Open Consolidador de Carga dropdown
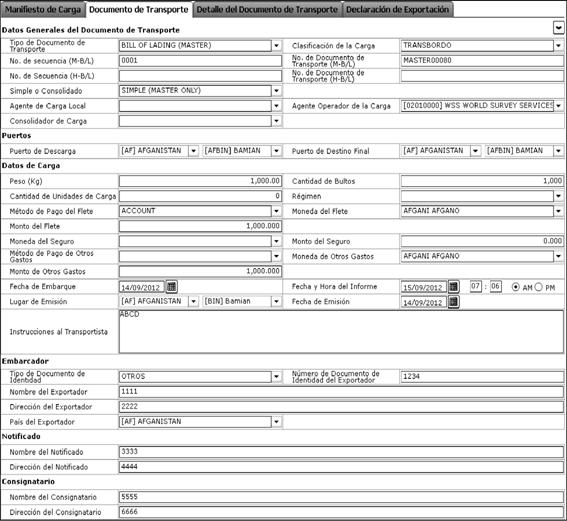The width and height of the screenshot is (567, 521). 276,121
